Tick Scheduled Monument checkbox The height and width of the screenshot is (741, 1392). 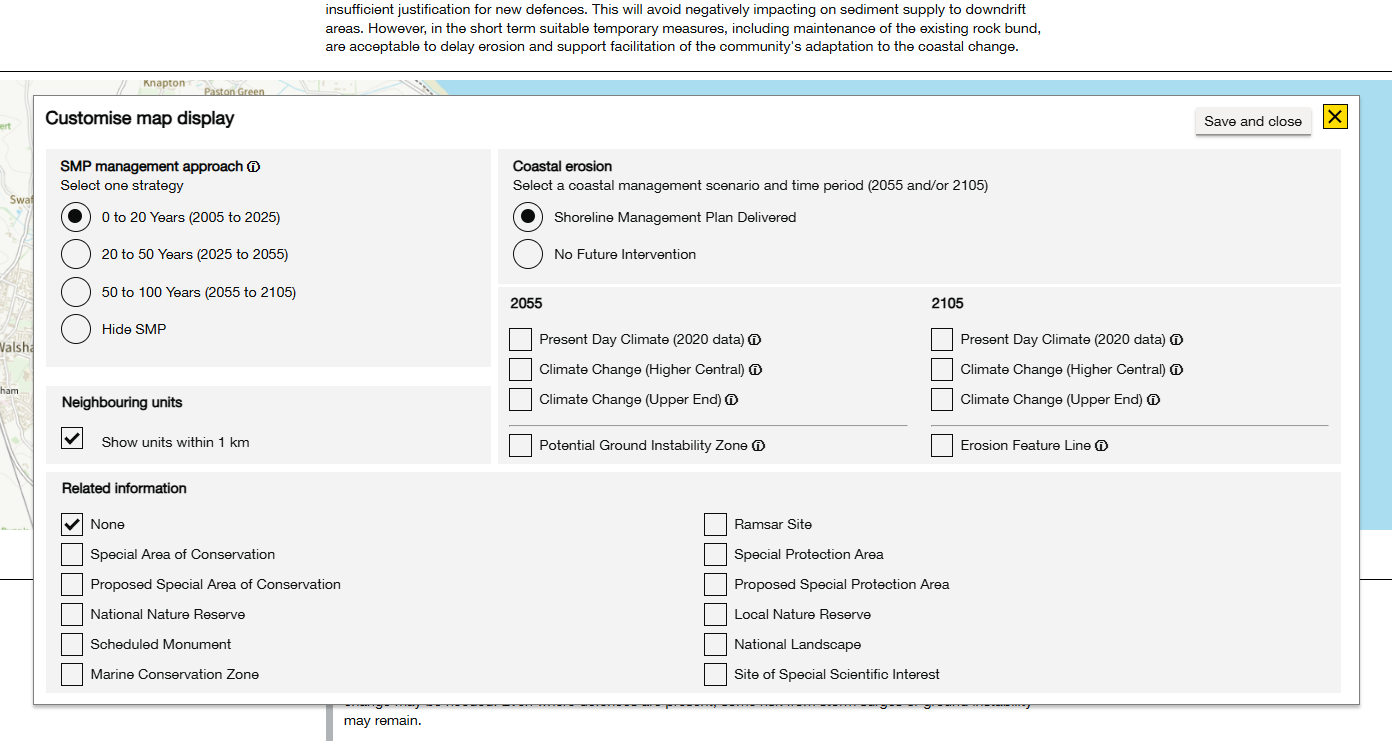[72, 645]
